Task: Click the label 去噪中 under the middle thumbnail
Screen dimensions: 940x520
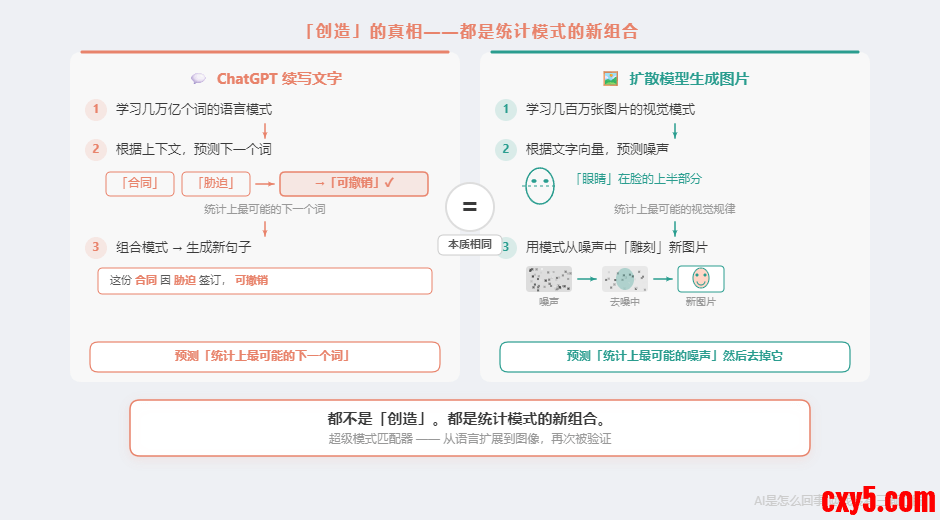Action: [625, 302]
